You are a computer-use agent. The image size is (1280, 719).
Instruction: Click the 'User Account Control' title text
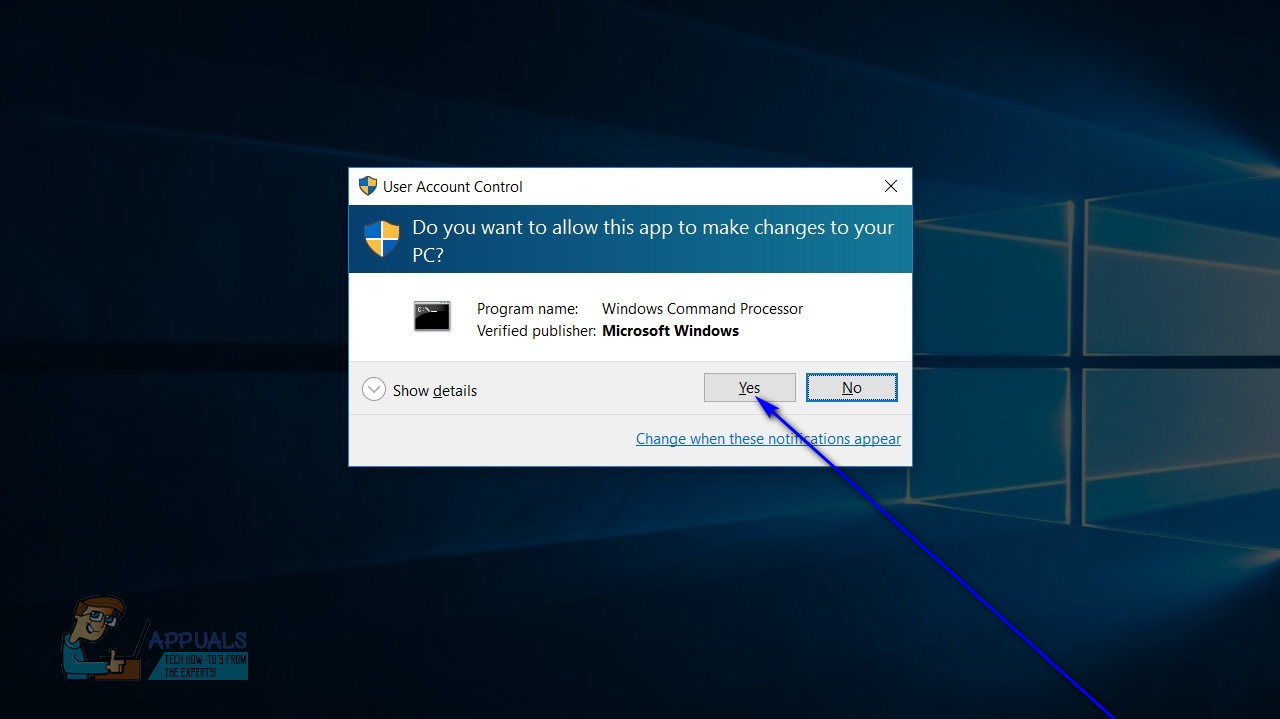[x=453, y=187]
